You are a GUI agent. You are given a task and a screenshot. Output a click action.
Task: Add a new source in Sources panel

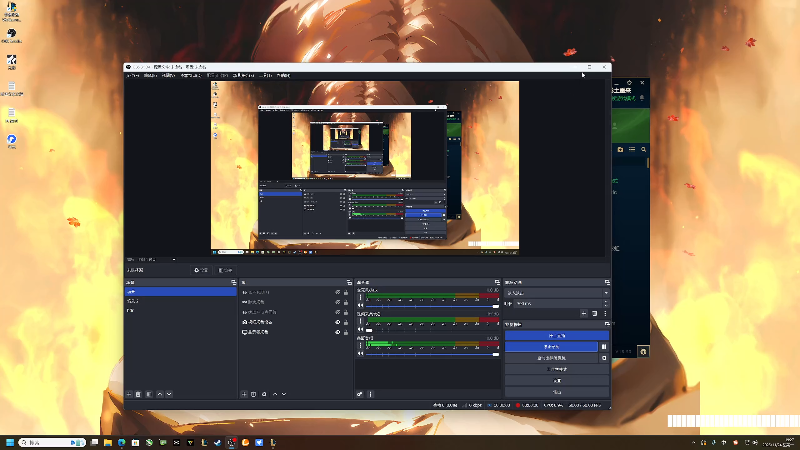tap(244, 394)
